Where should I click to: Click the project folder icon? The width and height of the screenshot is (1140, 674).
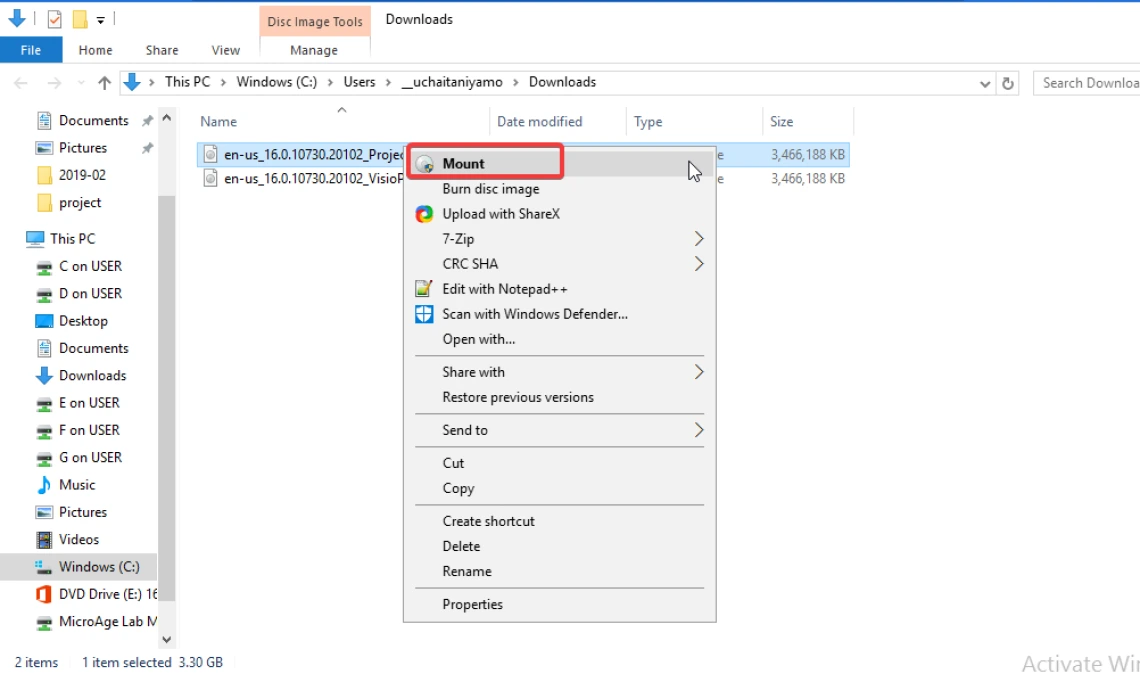[44, 202]
